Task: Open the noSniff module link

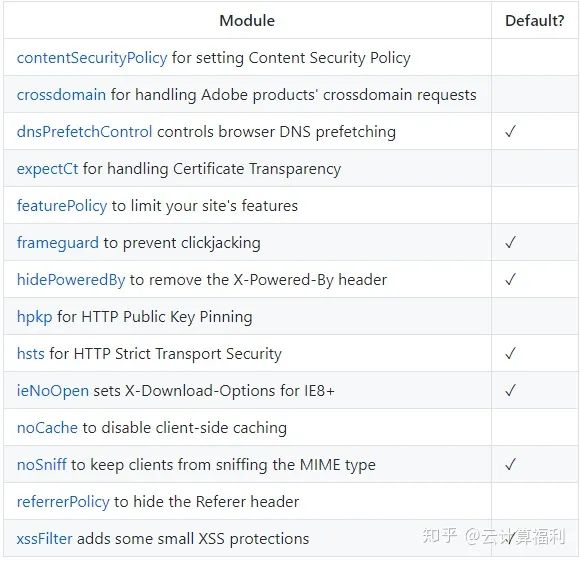Action: pyautogui.click(x=42, y=464)
